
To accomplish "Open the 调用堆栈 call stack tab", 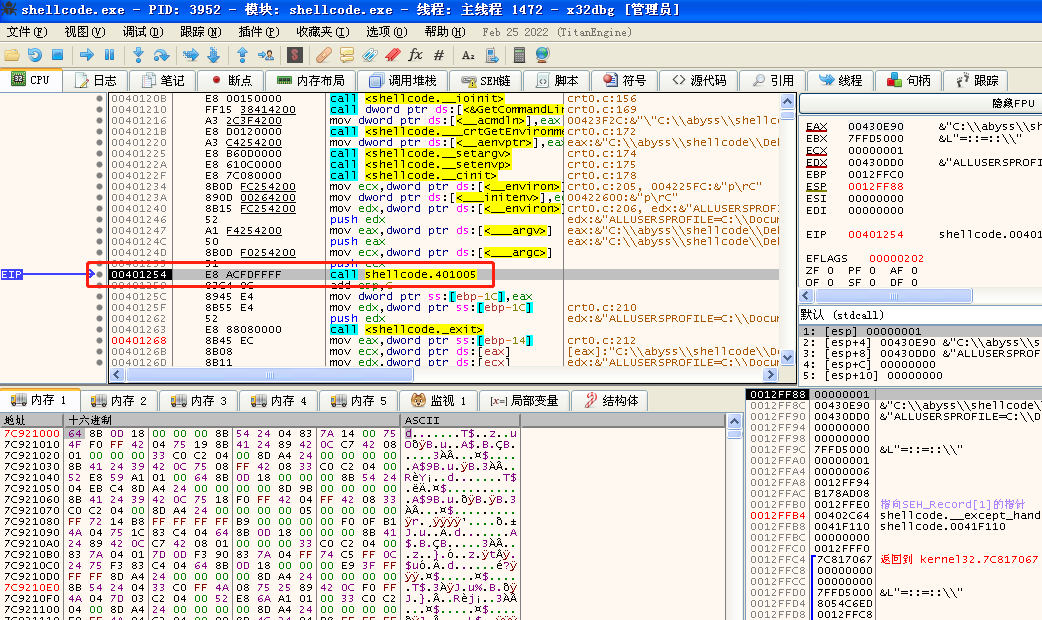I will click(402, 80).
